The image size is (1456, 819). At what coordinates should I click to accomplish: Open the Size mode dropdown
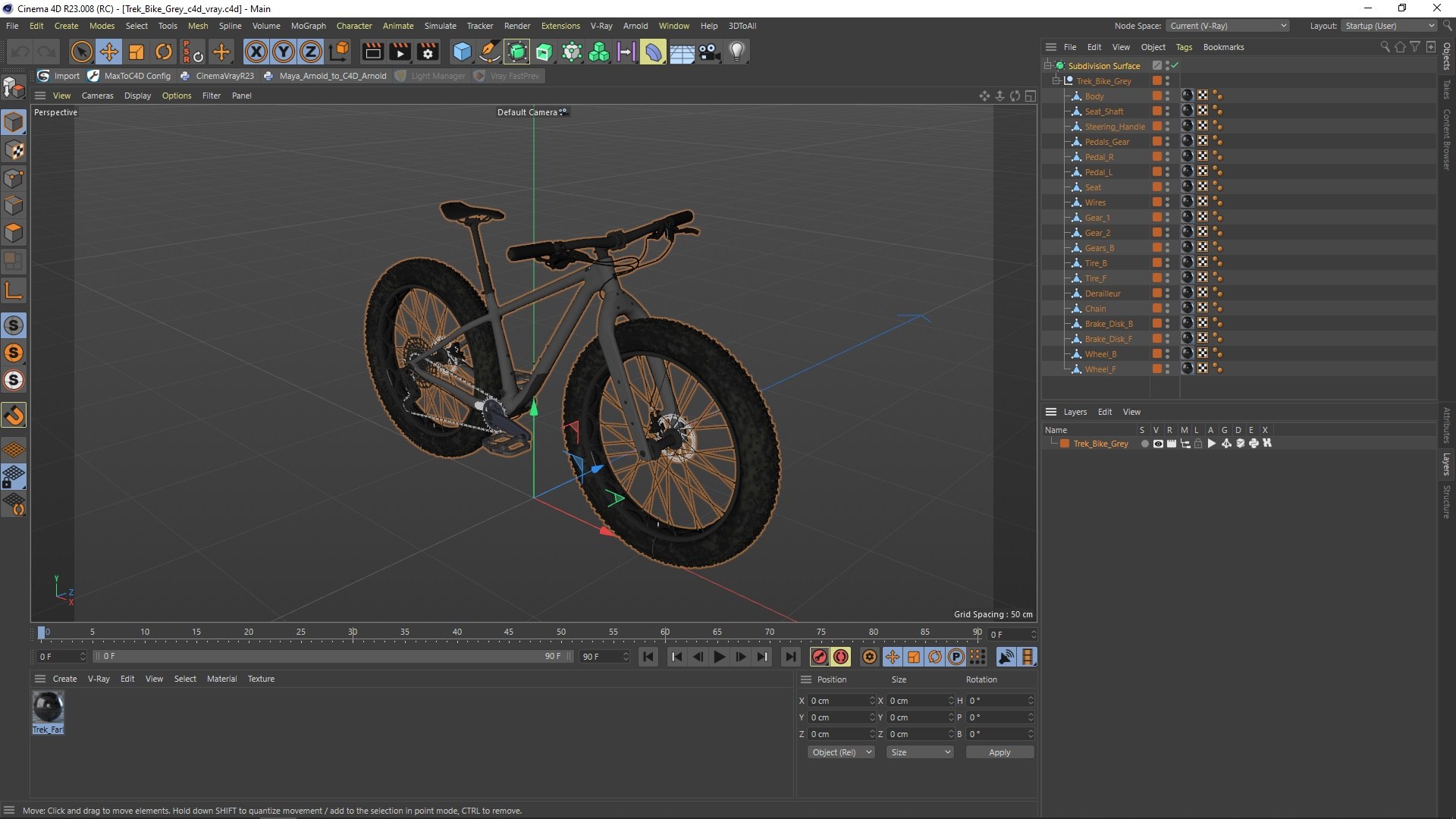coord(920,752)
